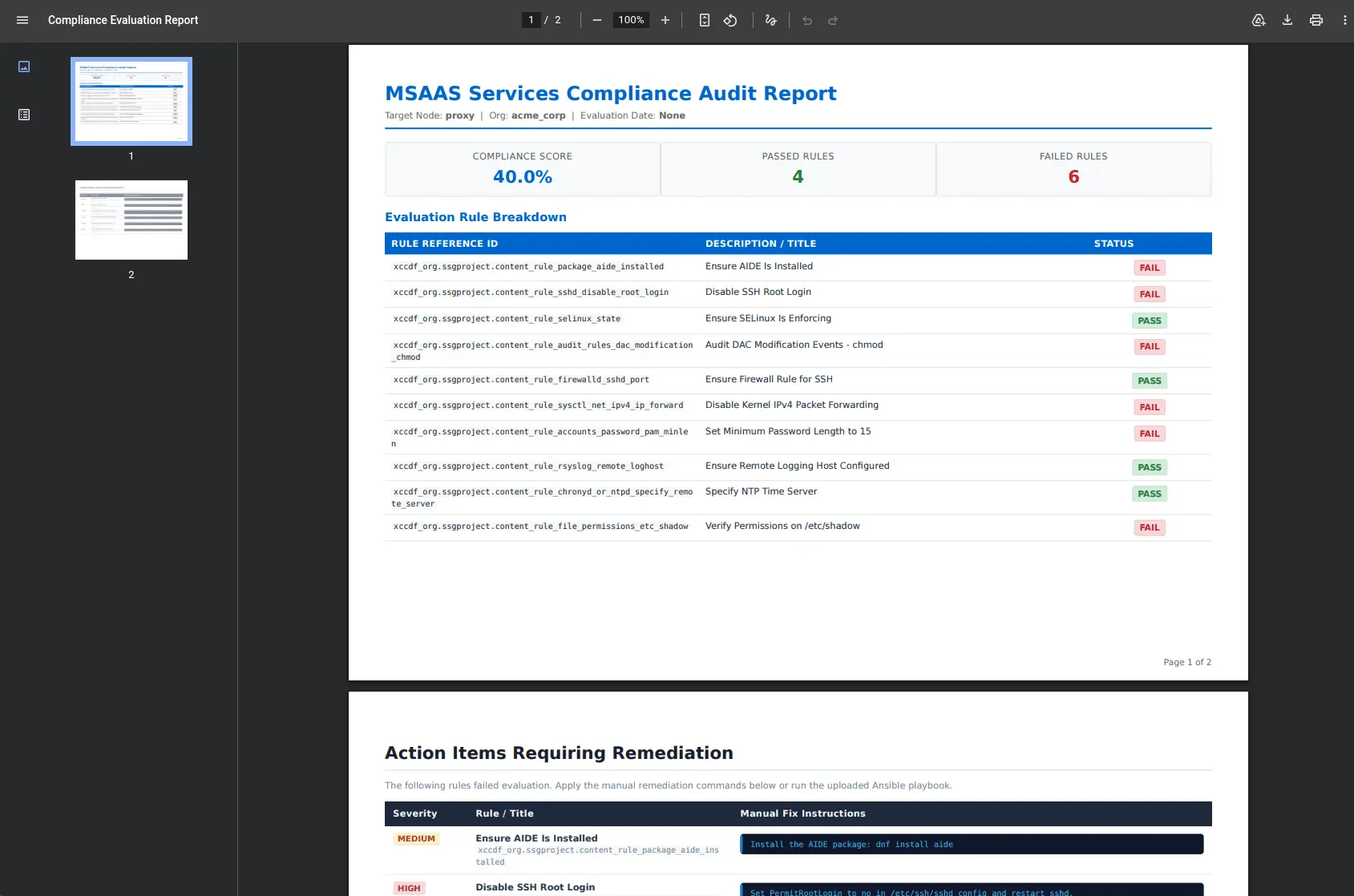Click 'Verify Permissions on /etc/shadow' text

782,526
